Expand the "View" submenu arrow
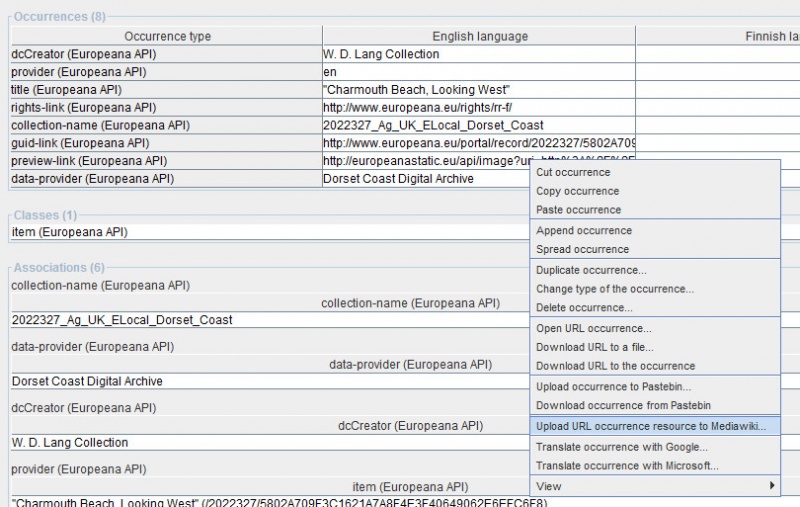The image size is (800, 507). [x=771, y=486]
